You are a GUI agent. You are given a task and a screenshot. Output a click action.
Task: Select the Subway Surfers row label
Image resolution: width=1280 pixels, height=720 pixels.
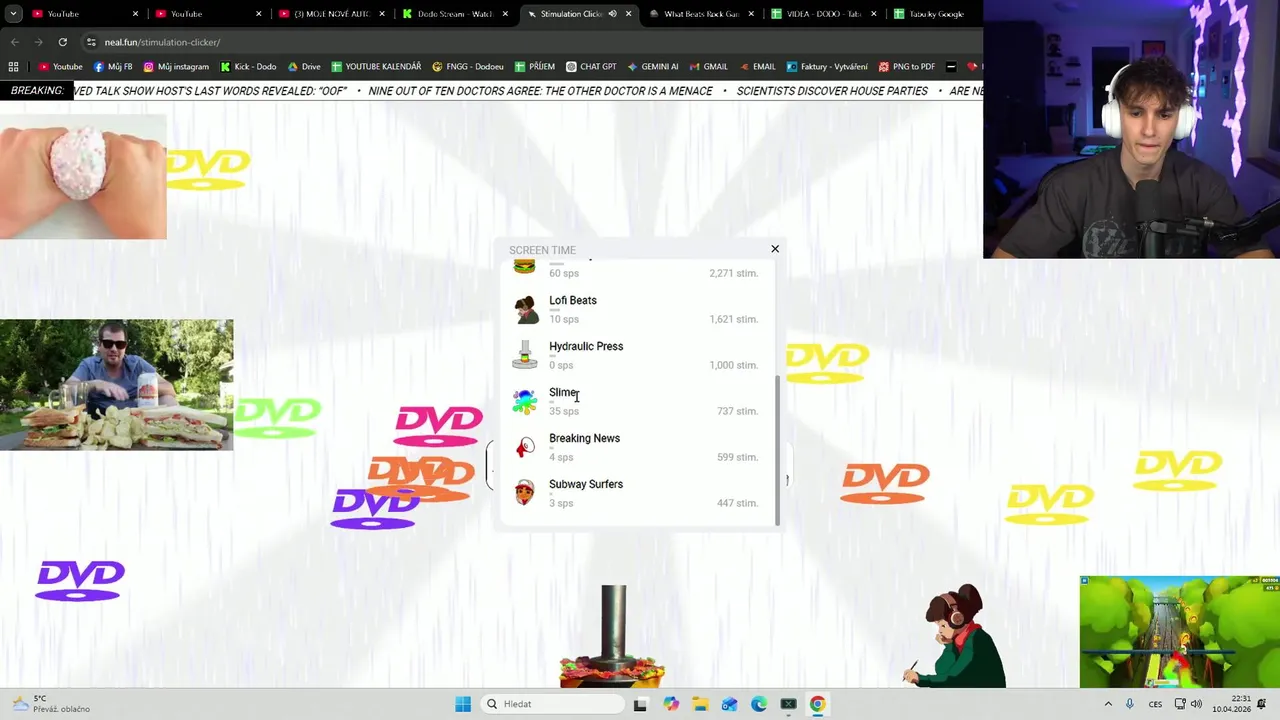tap(586, 484)
